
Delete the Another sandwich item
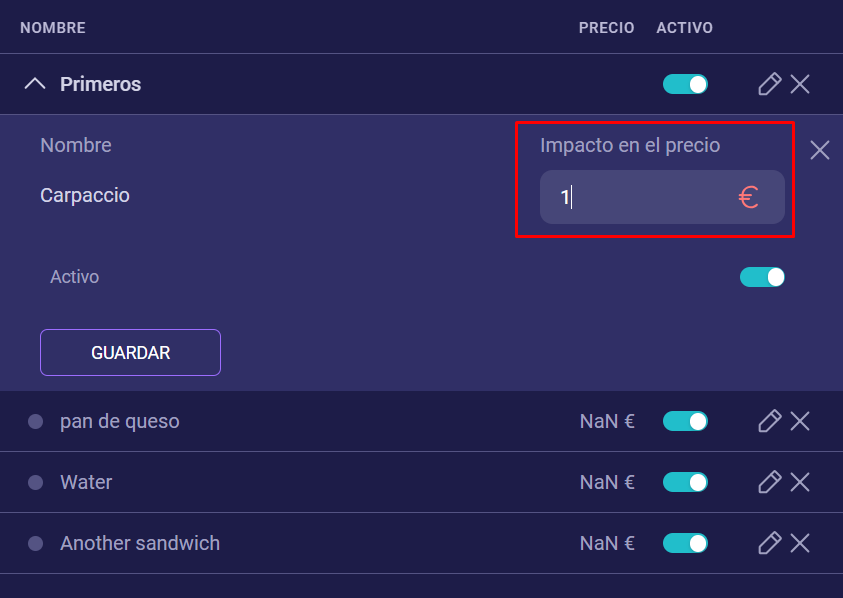pyautogui.click(x=800, y=543)
